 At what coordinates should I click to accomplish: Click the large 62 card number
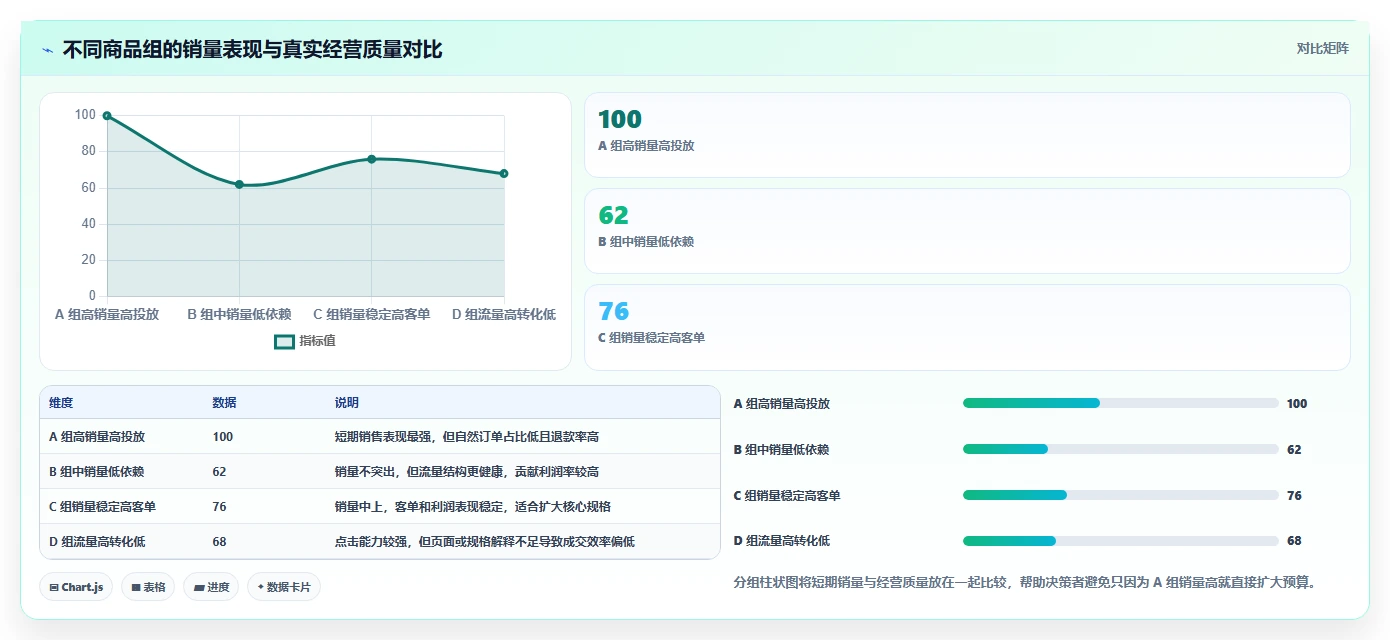tap(613, 216)
